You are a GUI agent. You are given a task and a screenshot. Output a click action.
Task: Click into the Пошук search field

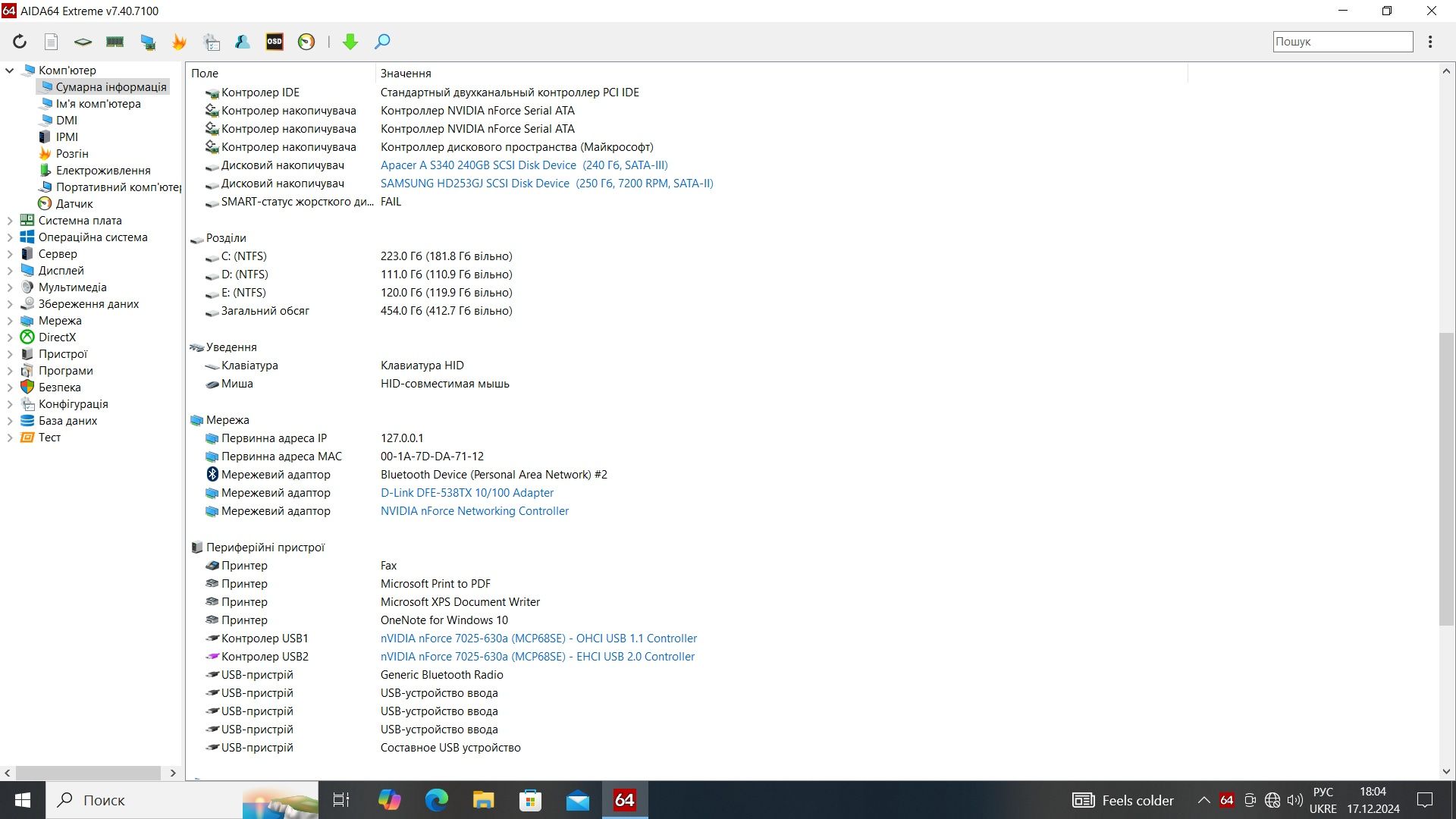point(1342,42)
